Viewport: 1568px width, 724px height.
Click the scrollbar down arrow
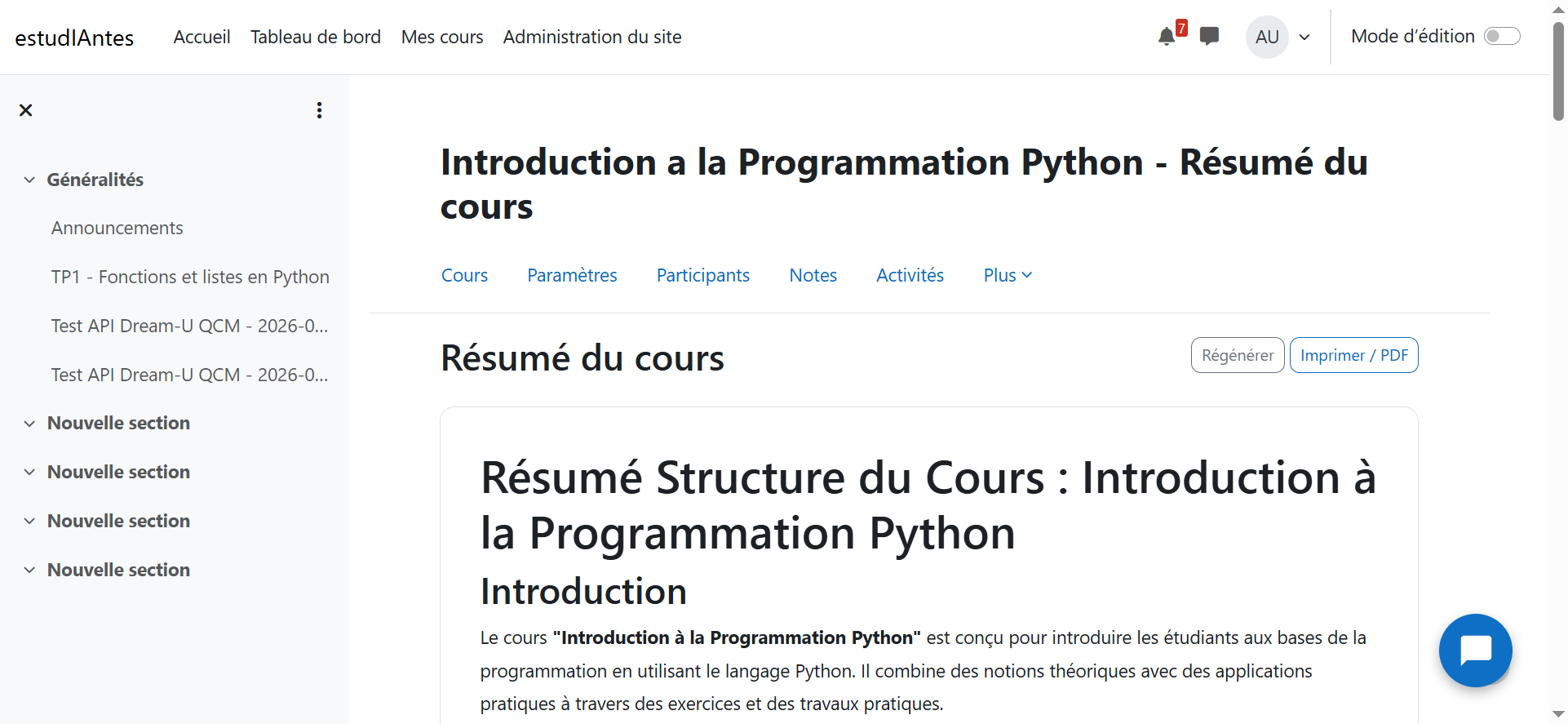coord(1558,715)
